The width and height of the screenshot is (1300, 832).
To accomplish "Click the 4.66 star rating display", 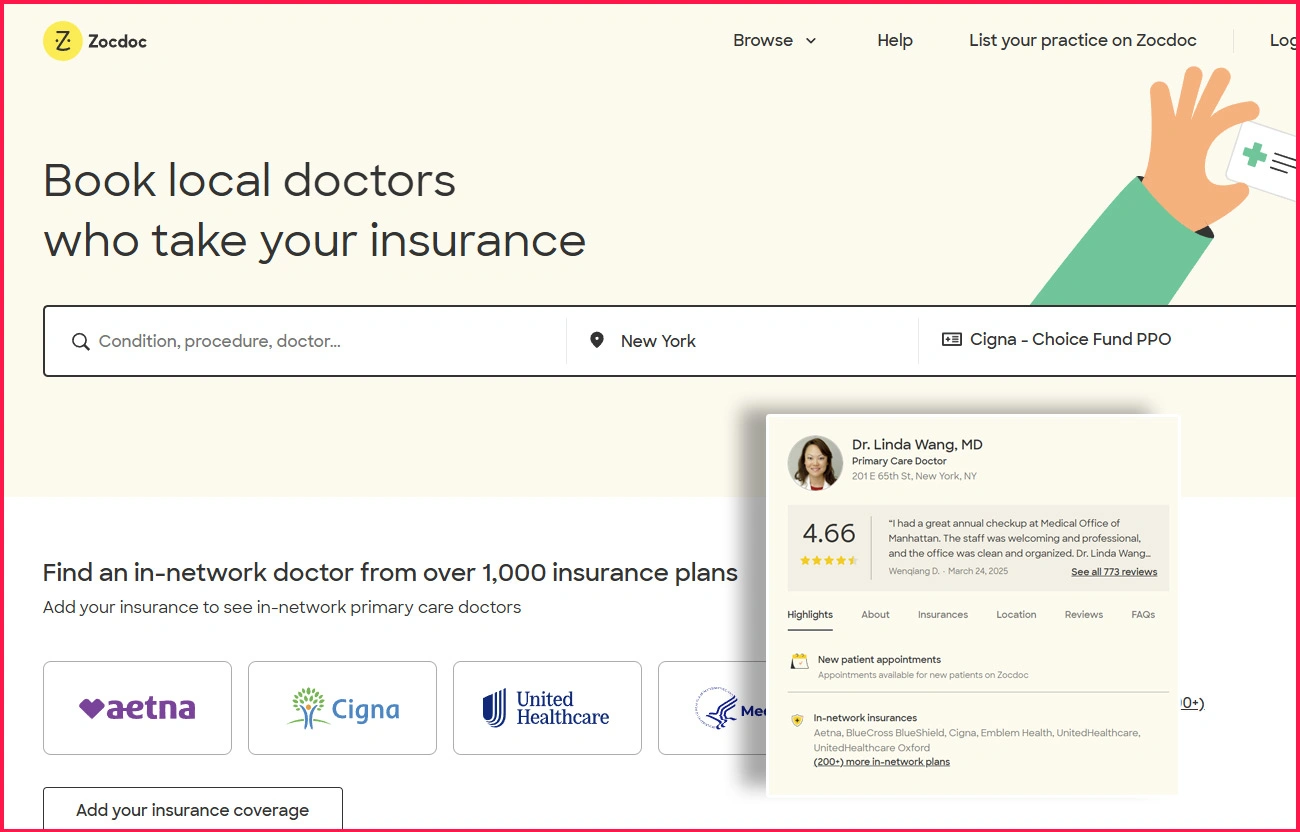I will coord(829,543).
